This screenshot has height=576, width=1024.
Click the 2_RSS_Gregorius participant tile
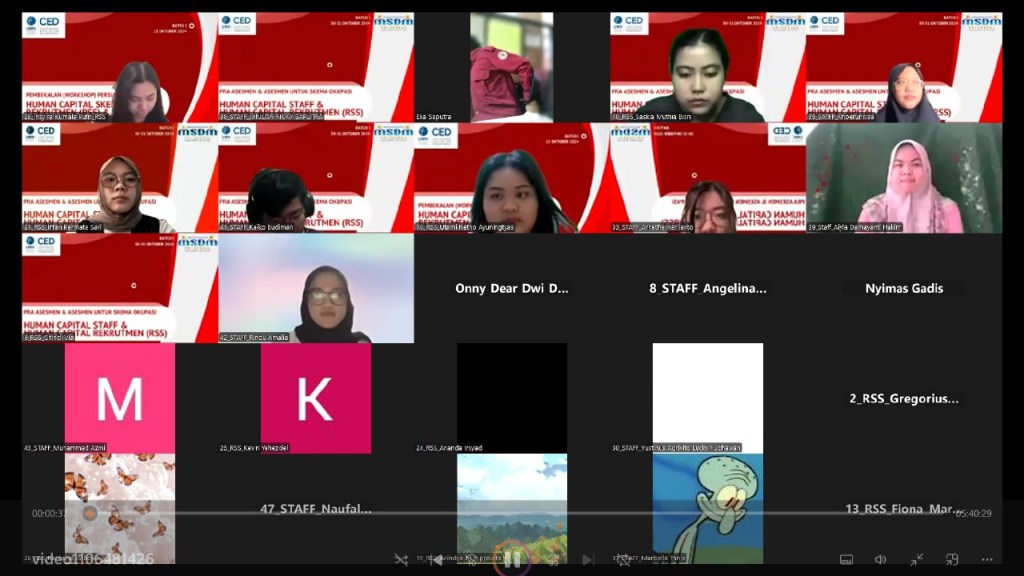click(x=904, y=398)
